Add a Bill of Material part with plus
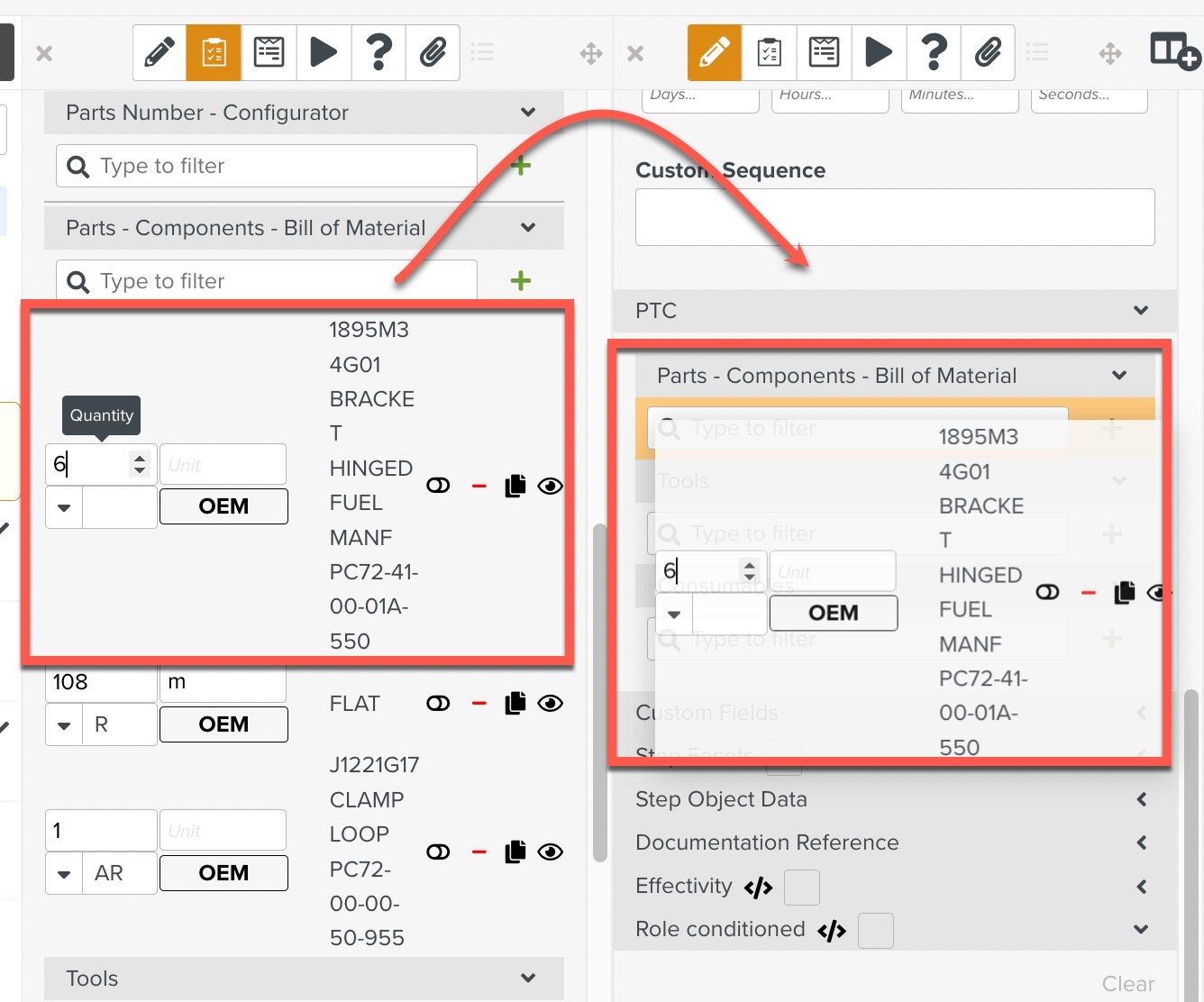The width and height of the screenshot is (1204, 1002). 520,281
